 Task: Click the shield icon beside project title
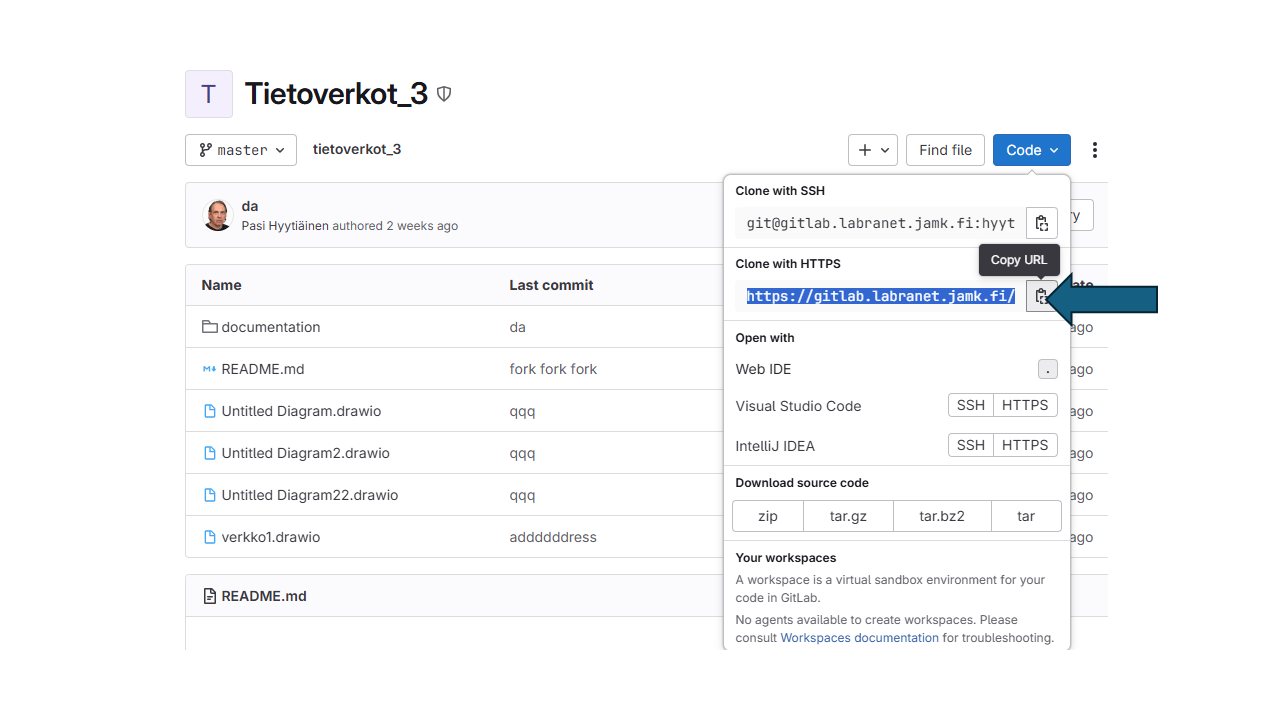pos(444,94)
